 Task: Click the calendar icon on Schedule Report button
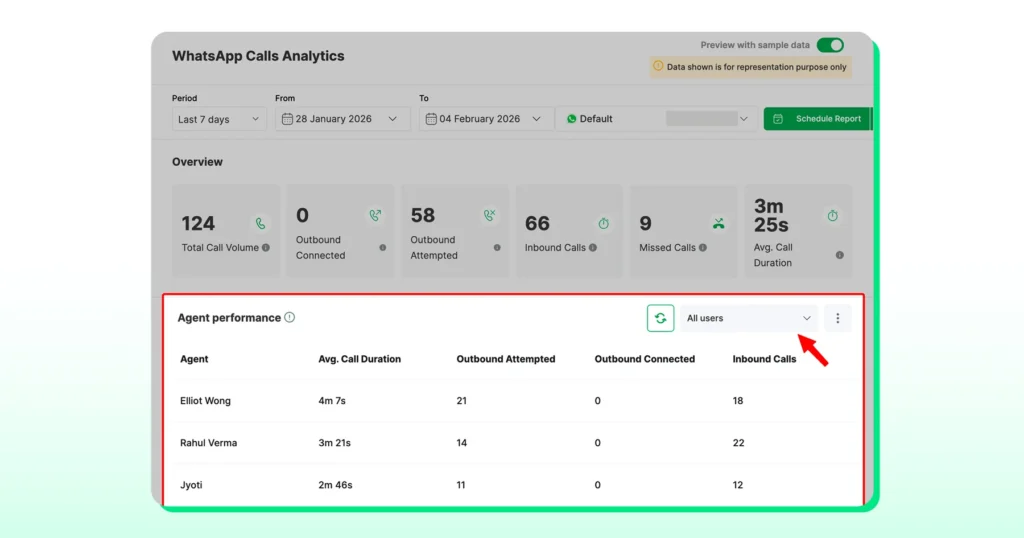[778, 119]
